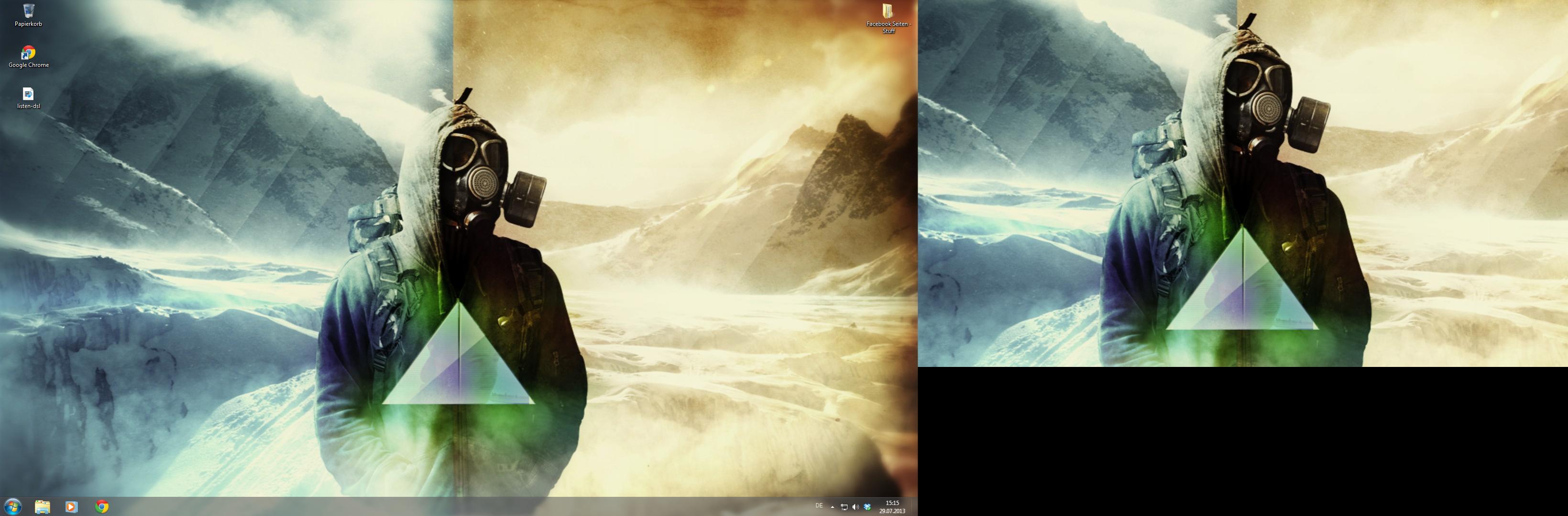Screen dimensions: 1568x516
Task: Open the network status tray icon
Action: tap(844, 507)
